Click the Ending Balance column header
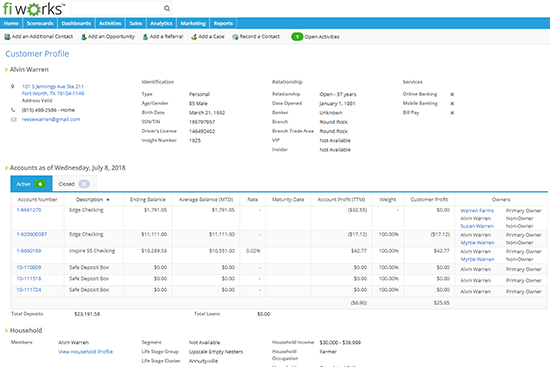This screenshot has height=367, width=550. [148, 199]
